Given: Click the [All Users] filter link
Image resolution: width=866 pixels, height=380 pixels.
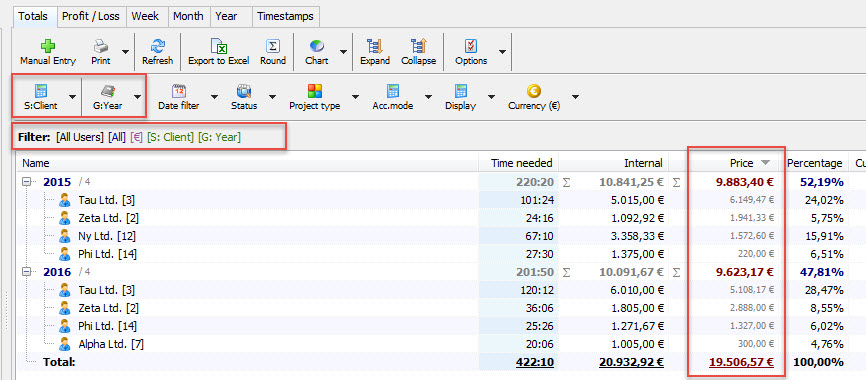Looking at the screenshot, I should point(80,137).
